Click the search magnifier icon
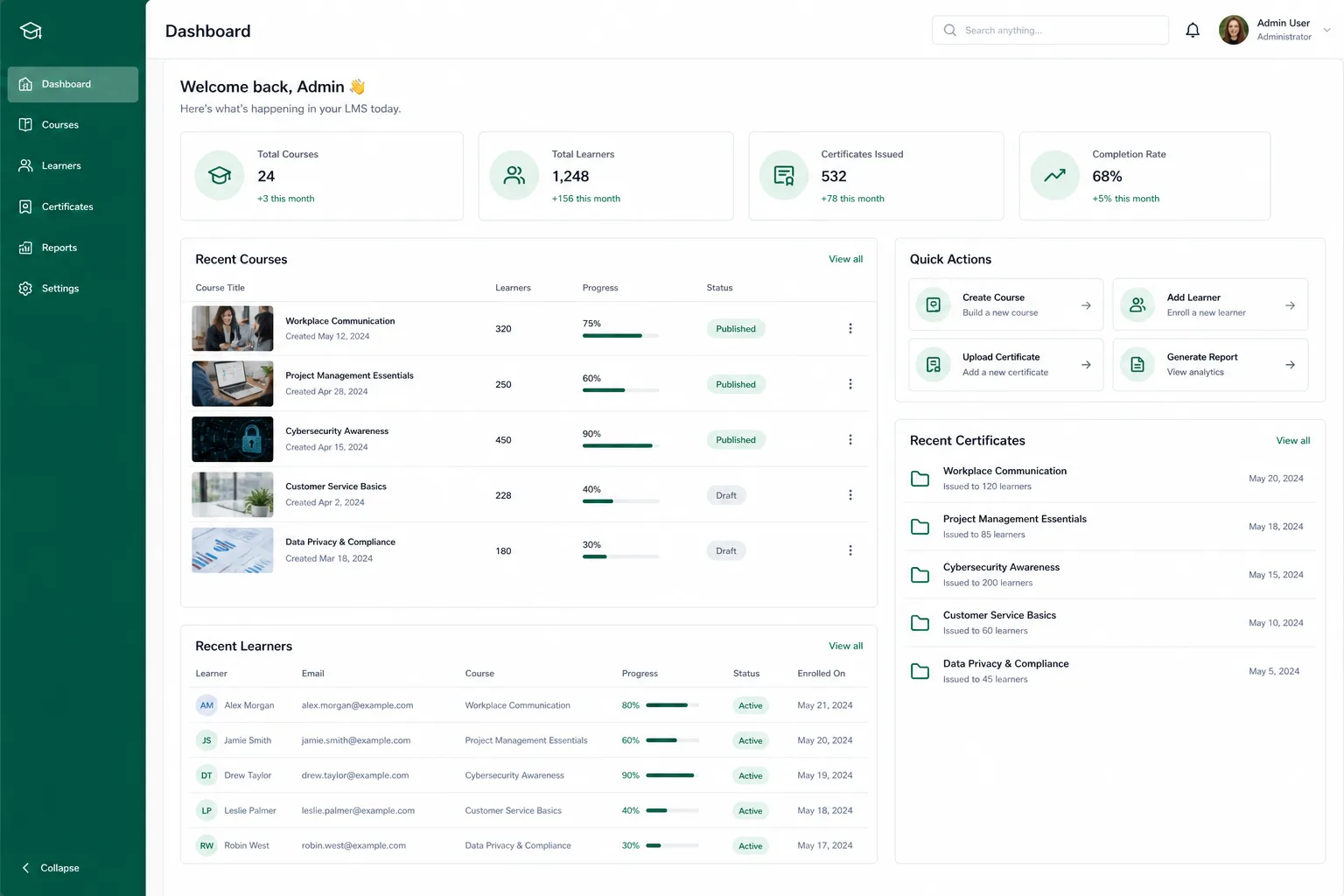 tap(950, 30)
